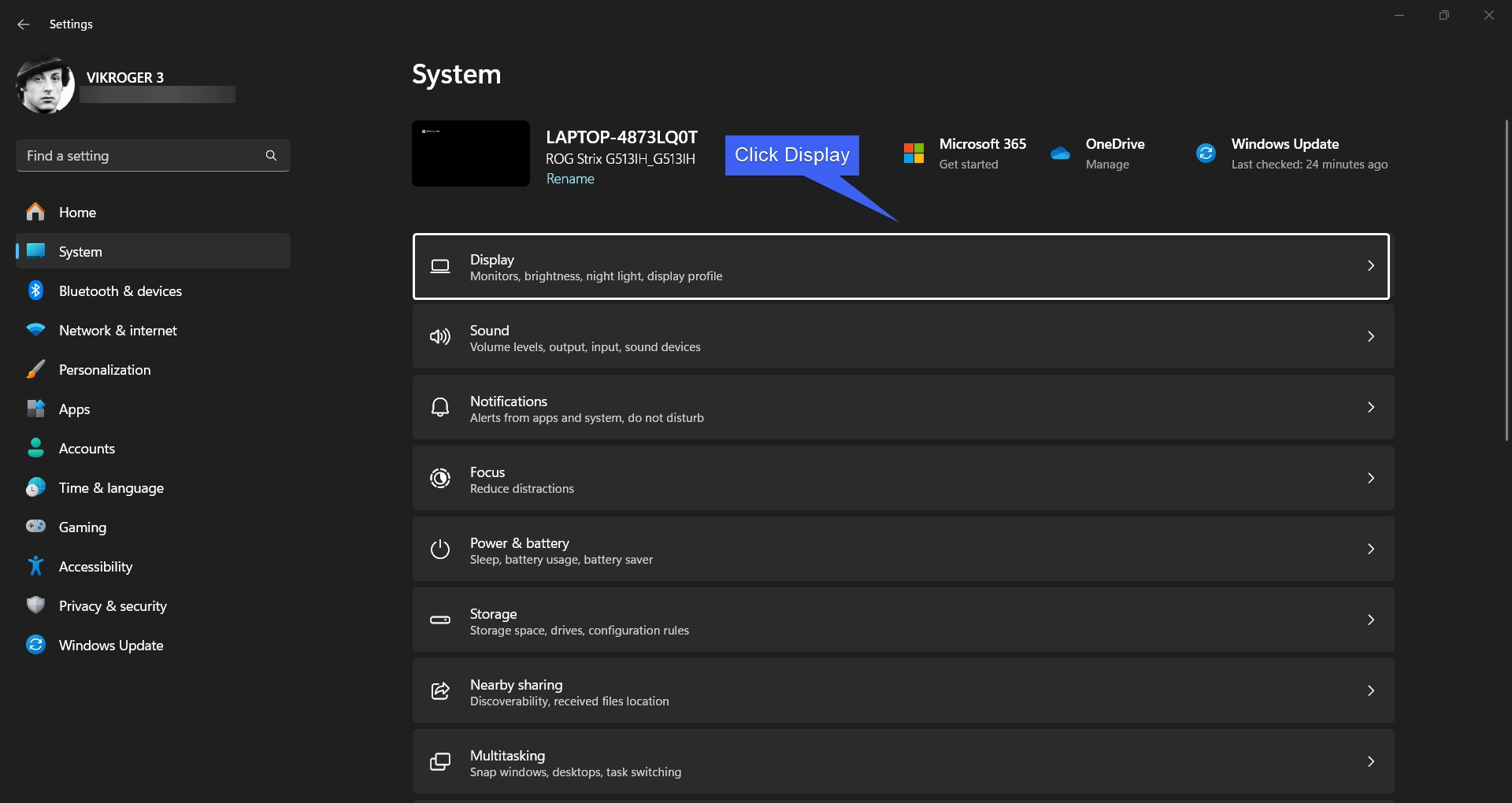
Task: Click the Accessibility figure icon
Action: pyautogui.click(x=35, y=566)
